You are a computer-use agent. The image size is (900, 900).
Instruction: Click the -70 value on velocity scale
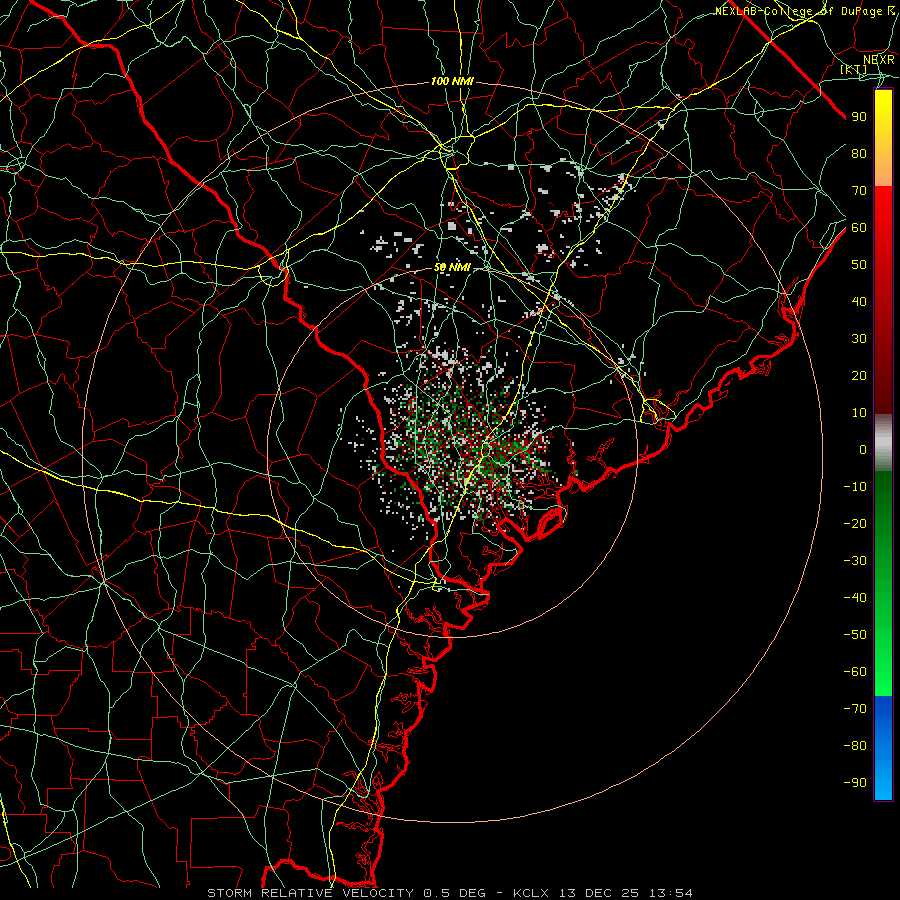(855, 709)
